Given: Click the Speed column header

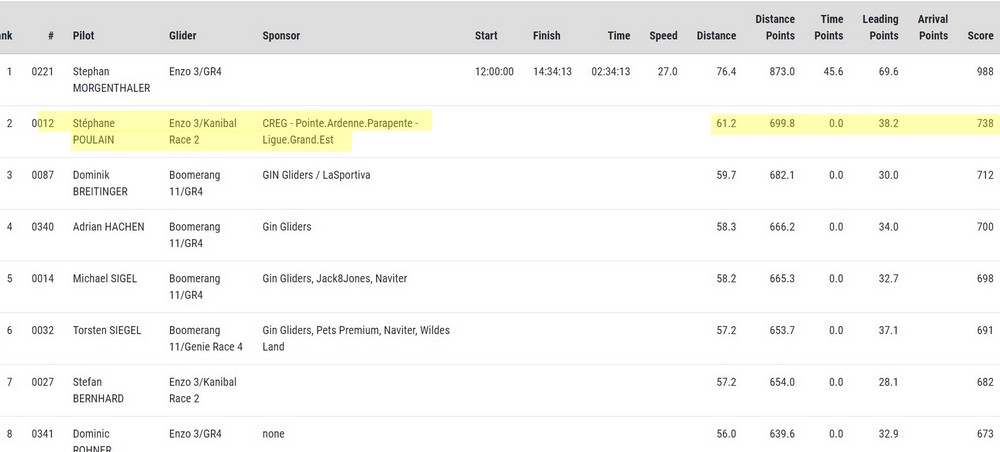Looking at the screenshot, I should tap(663, 36).
